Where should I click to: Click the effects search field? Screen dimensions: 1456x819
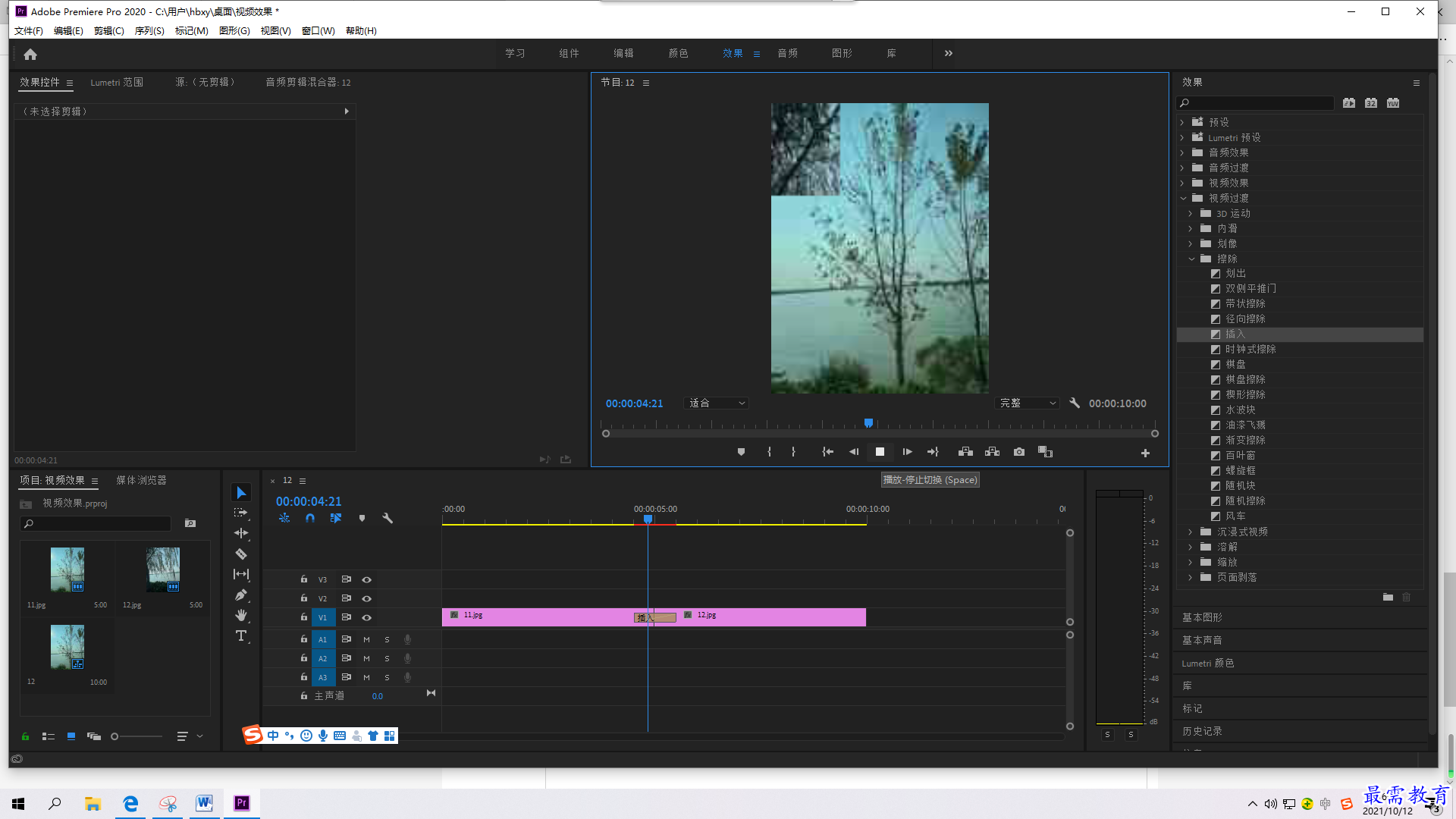tap(1256, 103)
